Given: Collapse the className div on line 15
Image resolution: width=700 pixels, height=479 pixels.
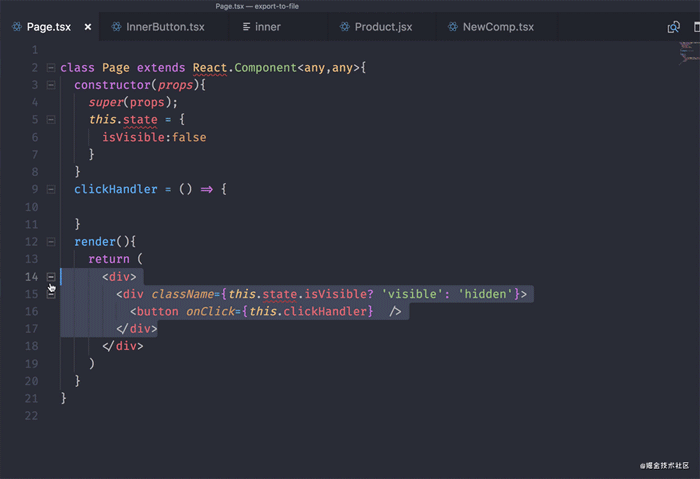Looking at the screenshot, I should tap(50, 294).
